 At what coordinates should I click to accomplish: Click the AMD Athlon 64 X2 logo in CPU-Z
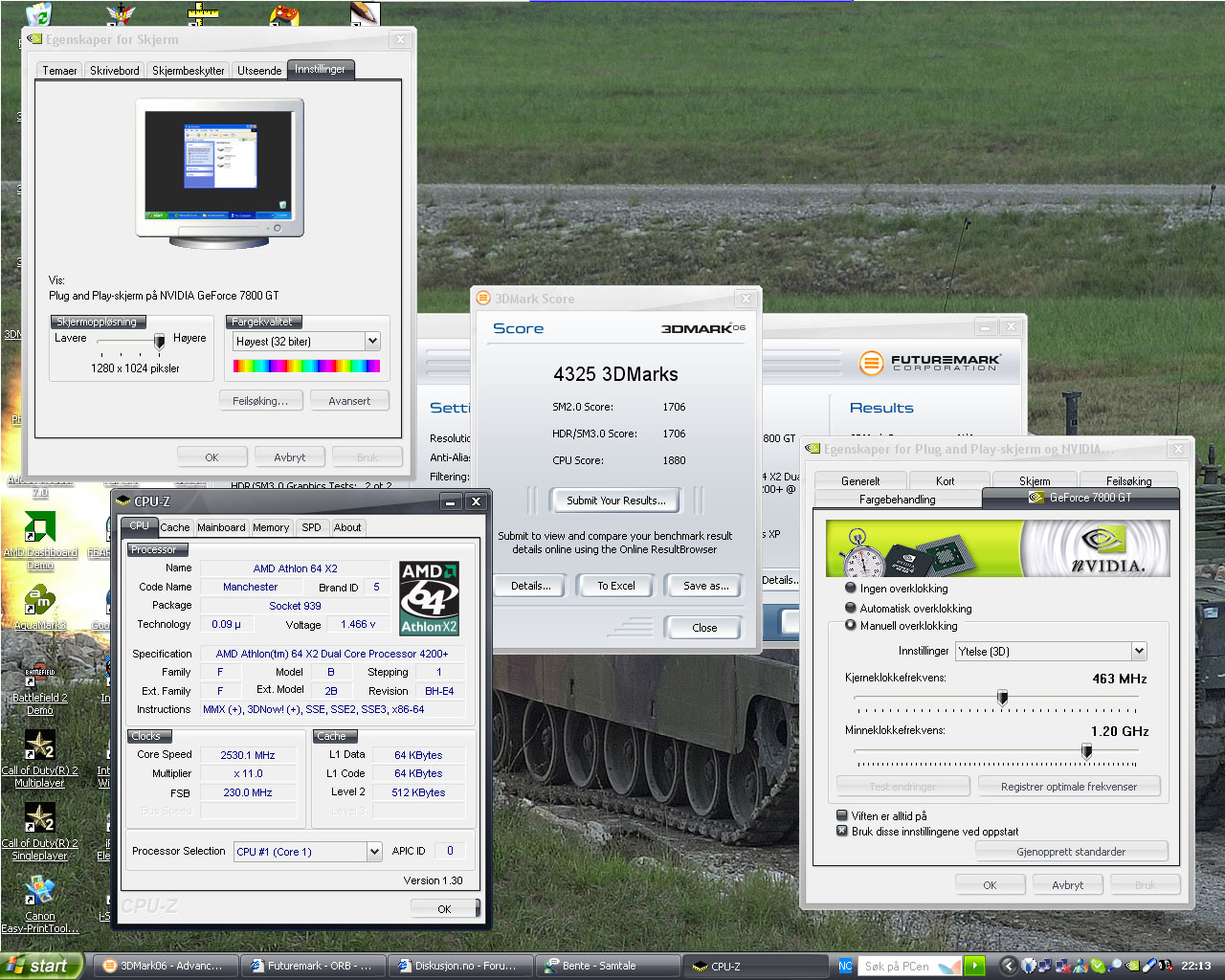[x=429, y=599]
